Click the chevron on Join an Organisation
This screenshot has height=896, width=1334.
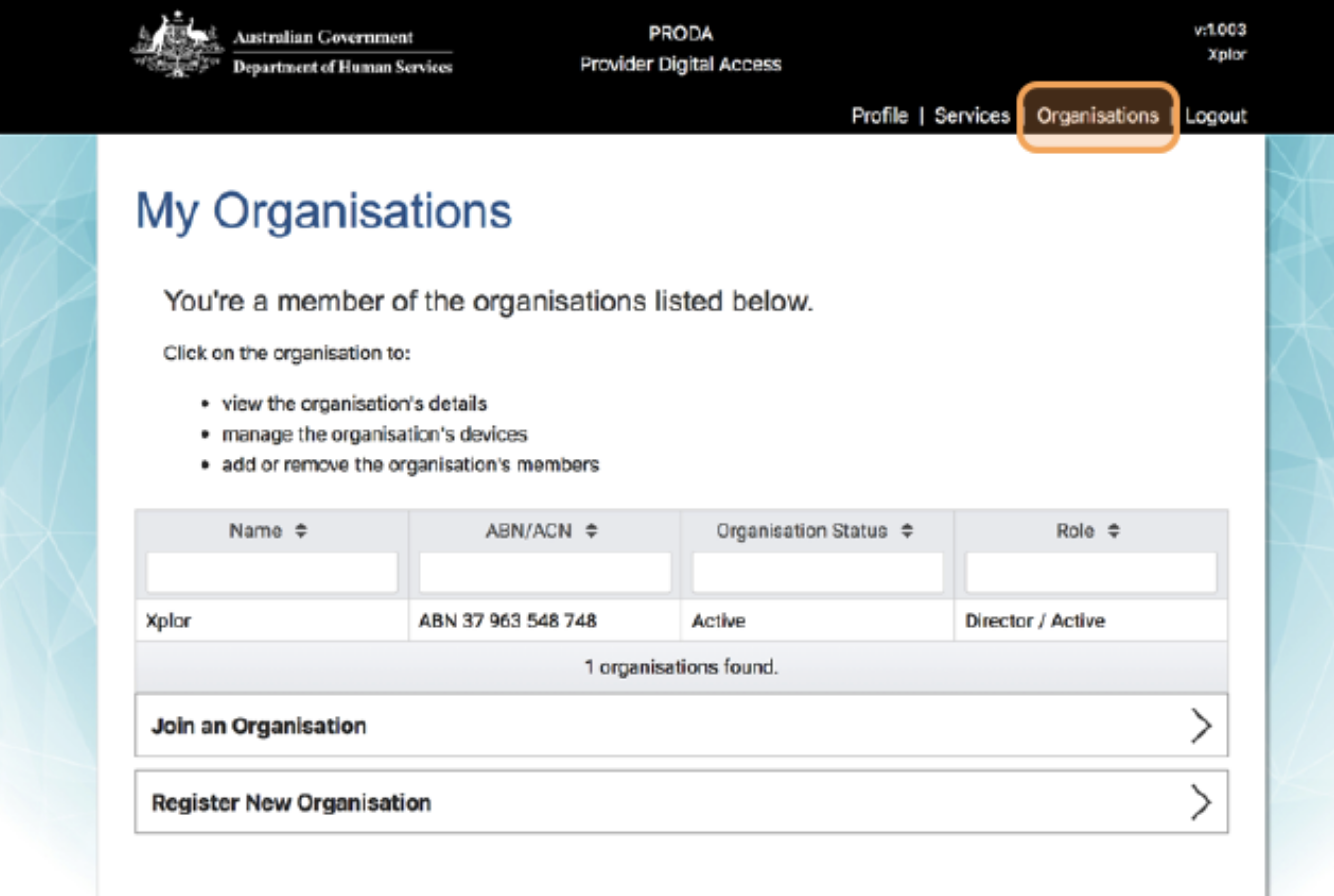click(x=1200, y=726)
